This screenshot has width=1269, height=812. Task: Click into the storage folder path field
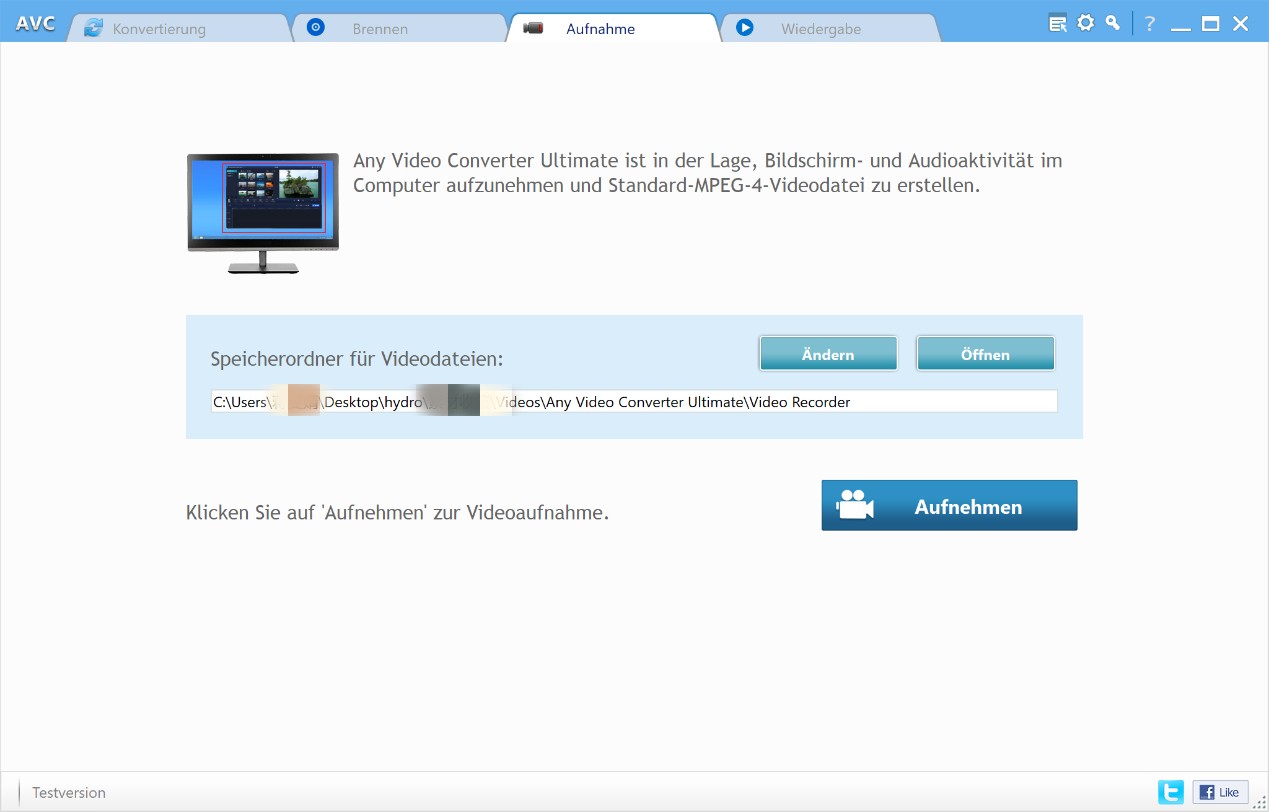[x=633, y=402]
